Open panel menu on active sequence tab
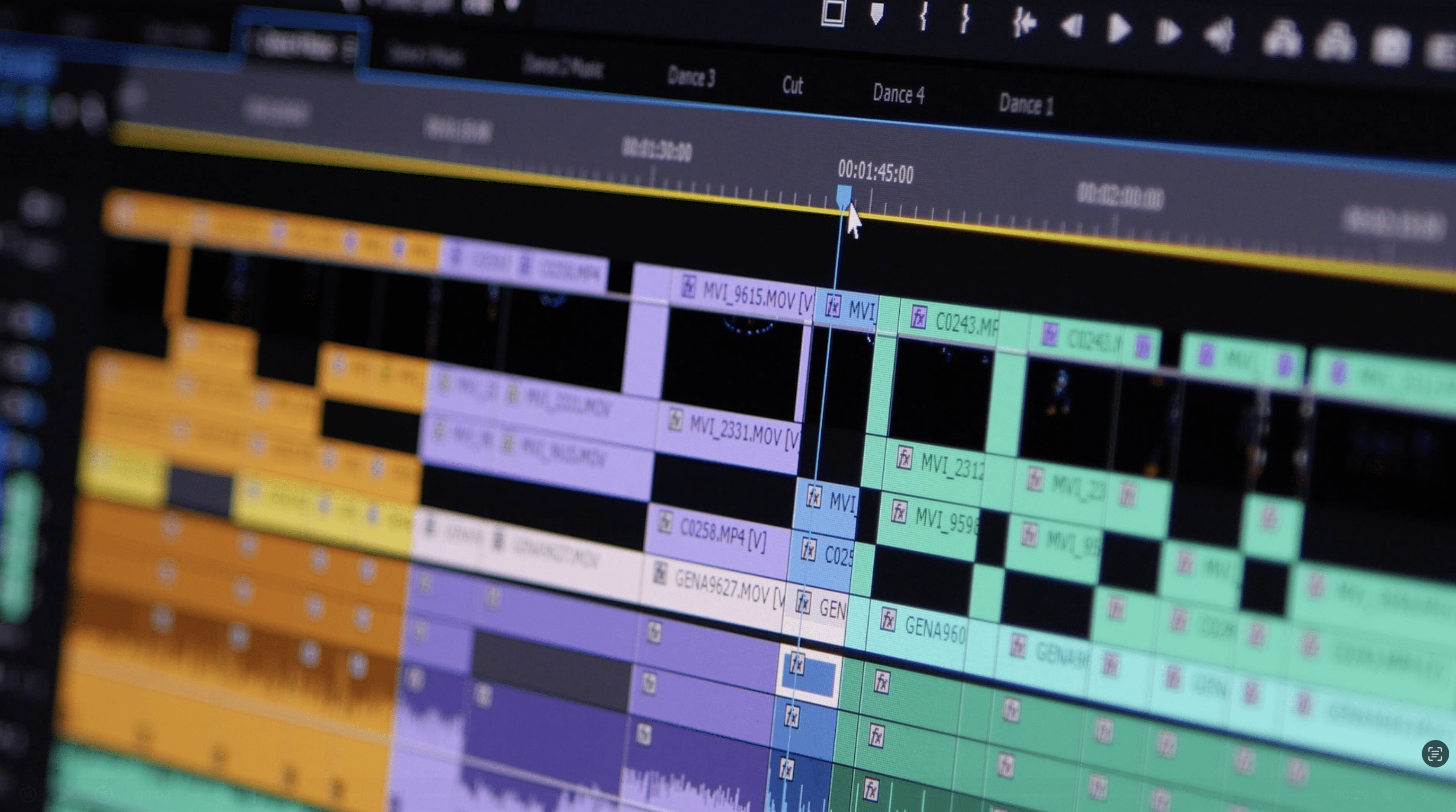 click(x=349, y=49)
